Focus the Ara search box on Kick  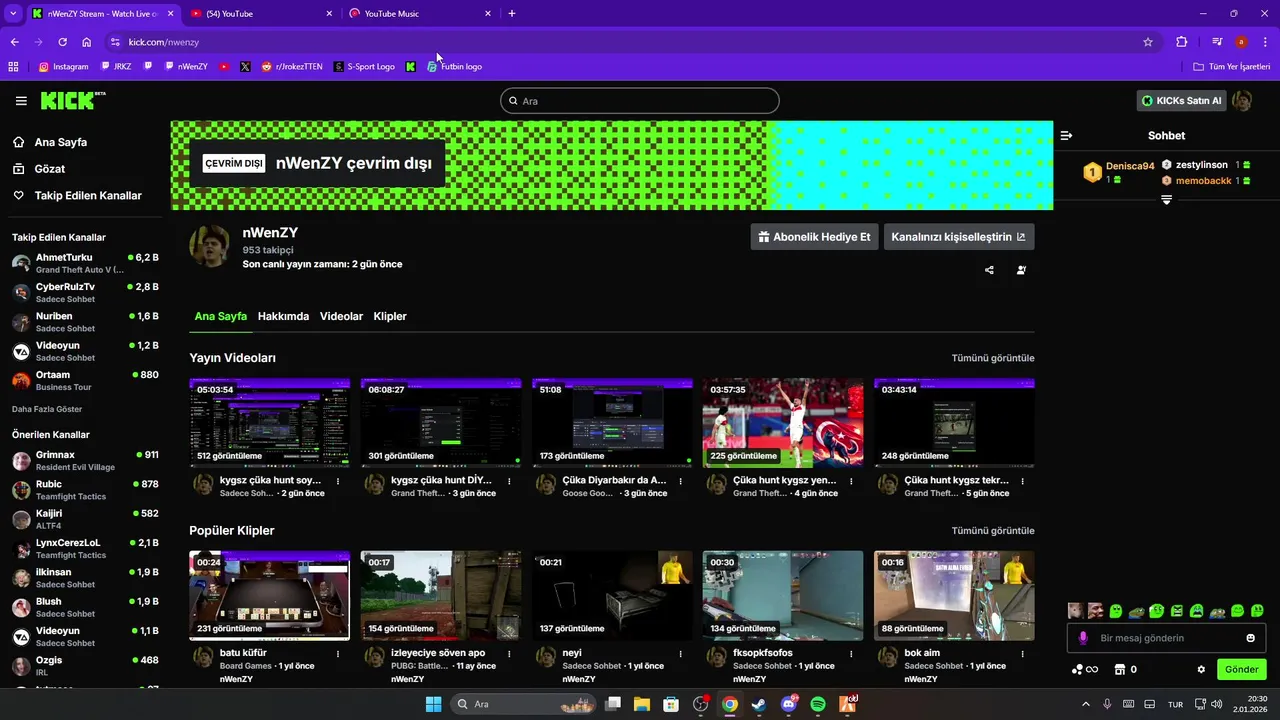640,101
